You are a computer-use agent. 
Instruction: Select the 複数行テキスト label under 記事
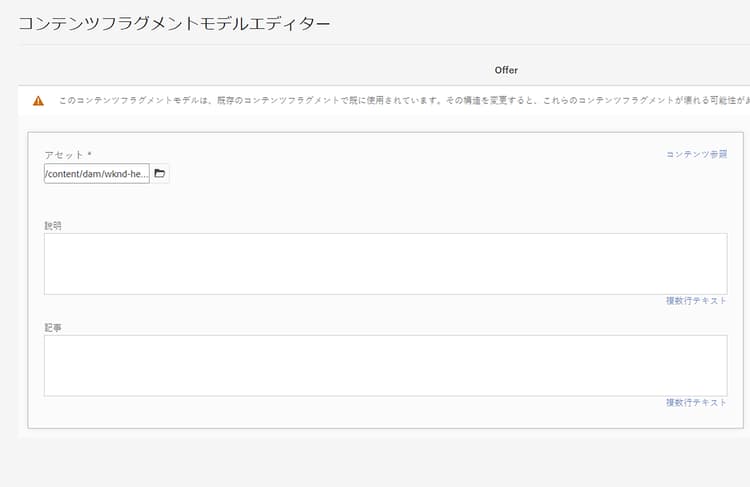coord(696,403)
